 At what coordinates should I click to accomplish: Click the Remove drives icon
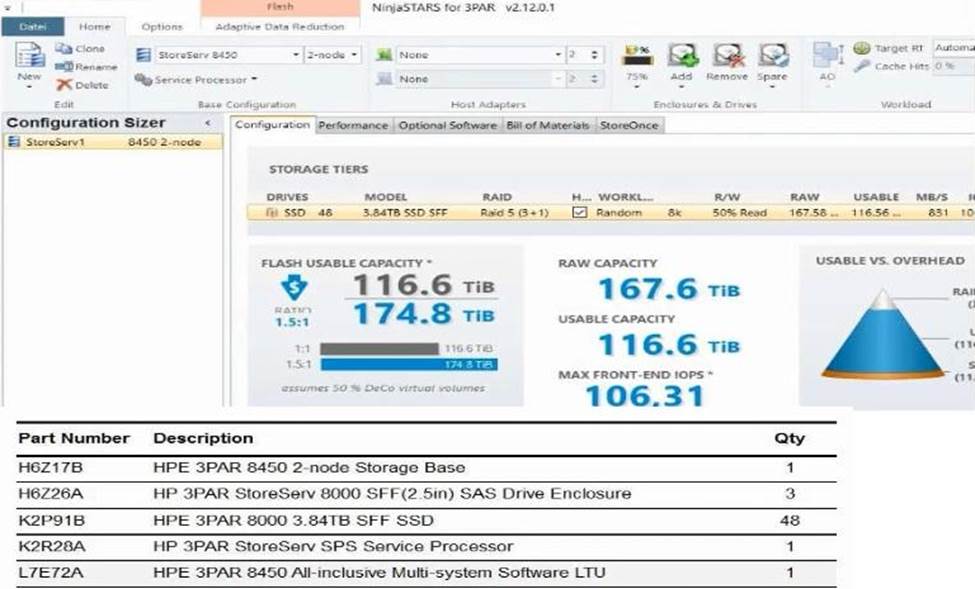[727, 56]
